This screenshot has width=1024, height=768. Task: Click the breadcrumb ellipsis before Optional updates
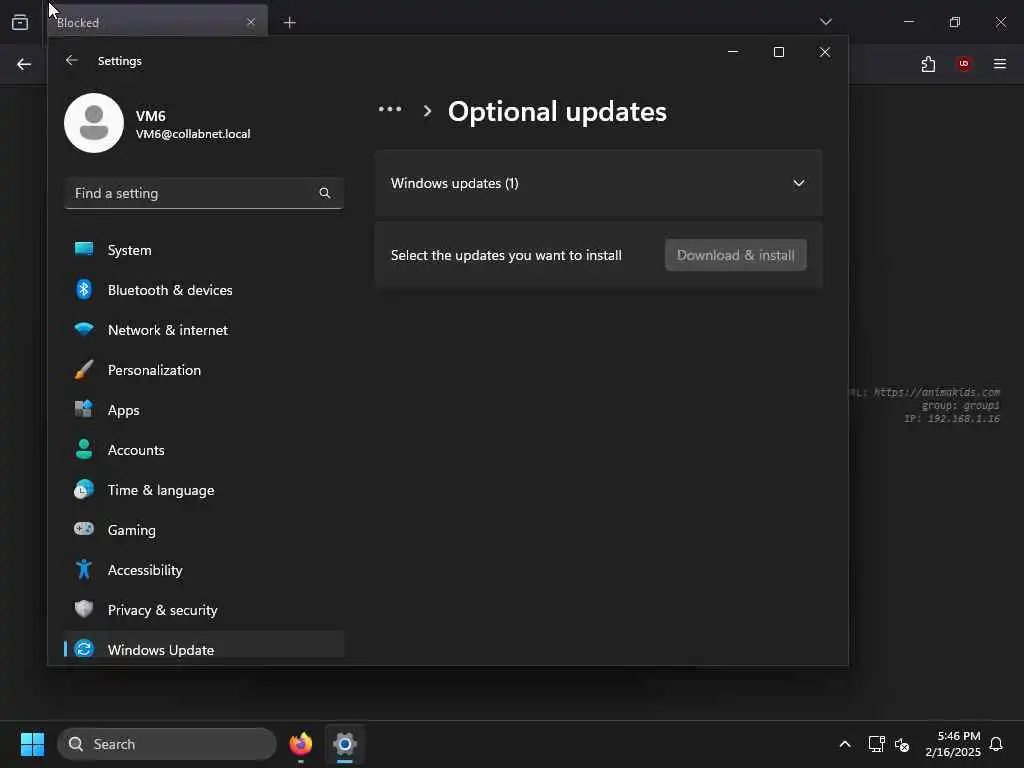(x=390, y=110)
